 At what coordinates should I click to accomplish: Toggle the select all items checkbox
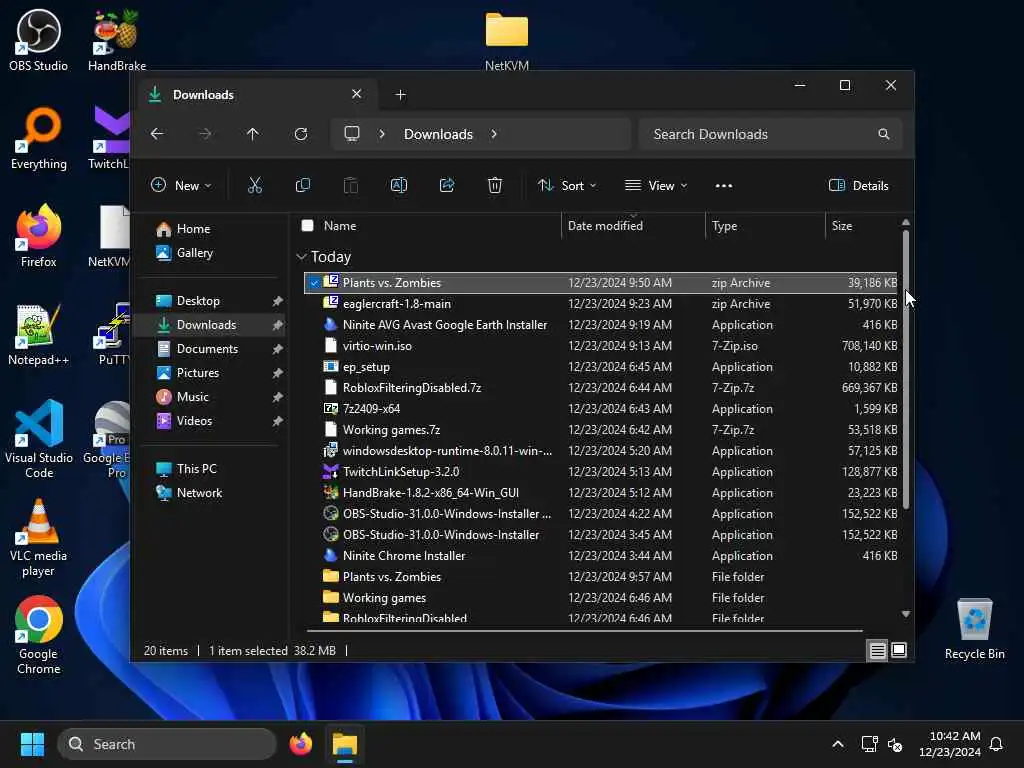(x=308, y=225)
